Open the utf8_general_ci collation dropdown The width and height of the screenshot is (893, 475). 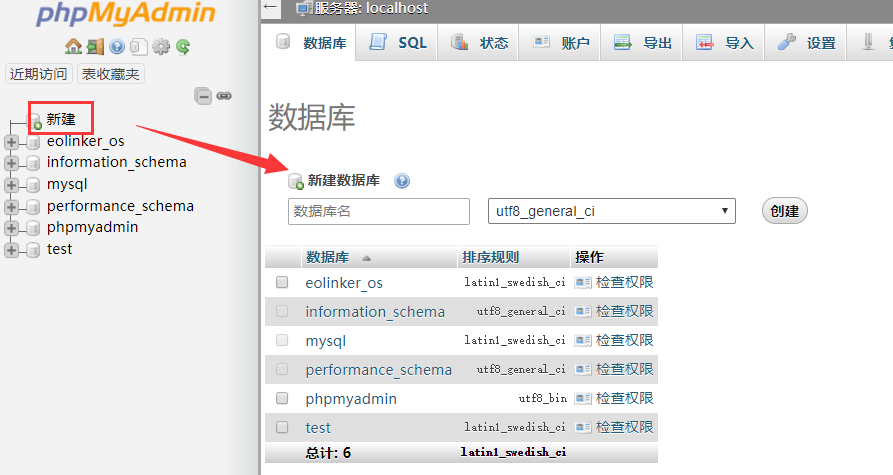612,211
